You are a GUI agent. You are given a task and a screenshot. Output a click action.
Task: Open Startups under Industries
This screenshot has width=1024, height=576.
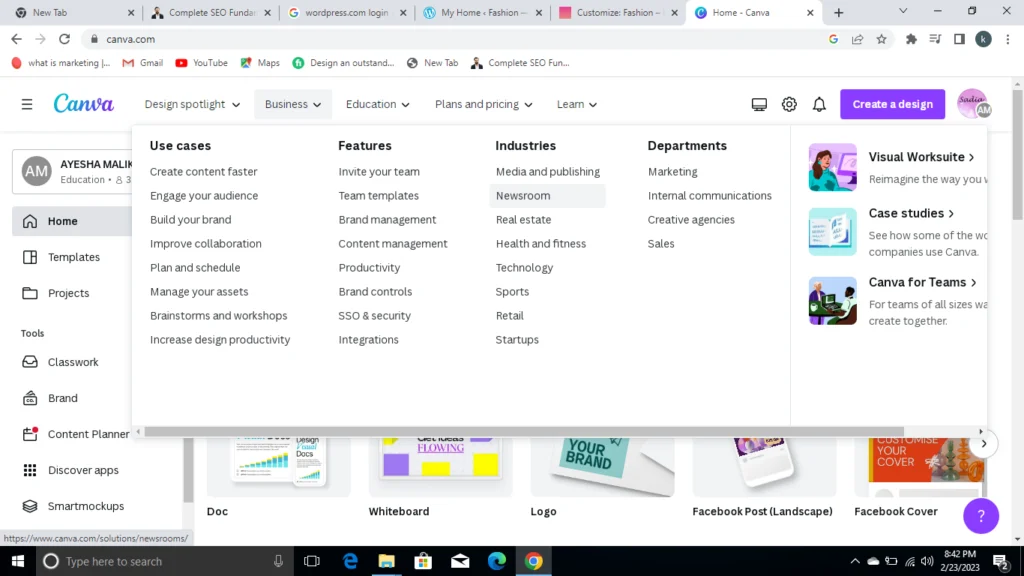[517, 340]
